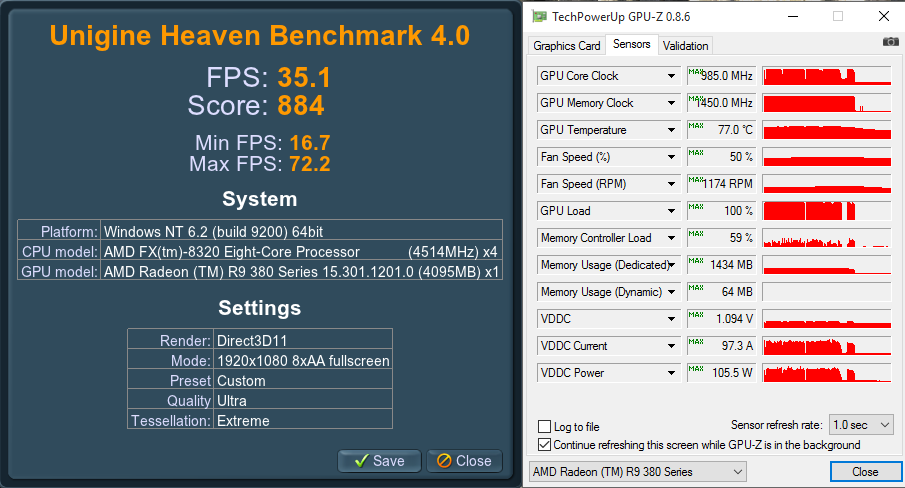Click the 105.5 W power value
Viewport: 905px width, 488px height.
point(721,373)
